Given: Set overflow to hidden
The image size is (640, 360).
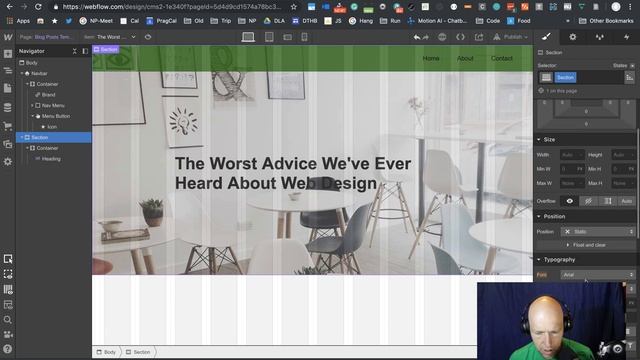Looking at the screenshot, I should [x=589, y=201].
